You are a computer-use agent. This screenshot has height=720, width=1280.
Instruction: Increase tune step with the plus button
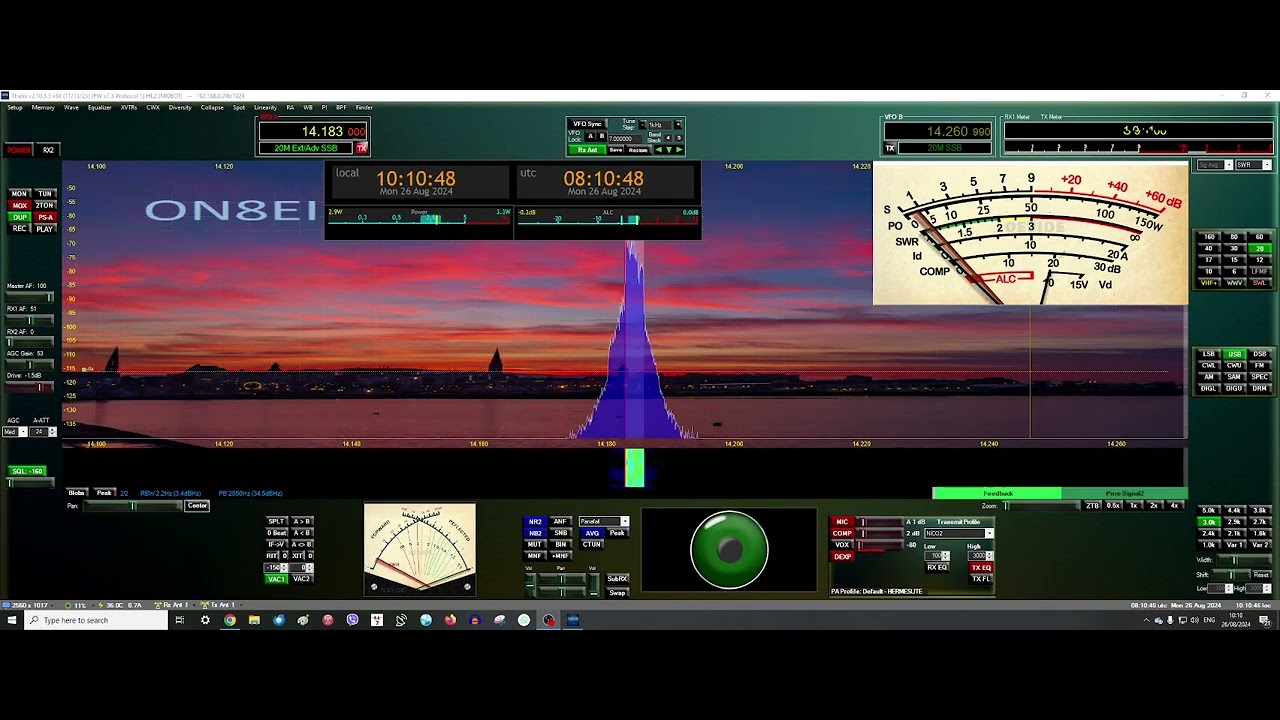[x=678, y=124]
